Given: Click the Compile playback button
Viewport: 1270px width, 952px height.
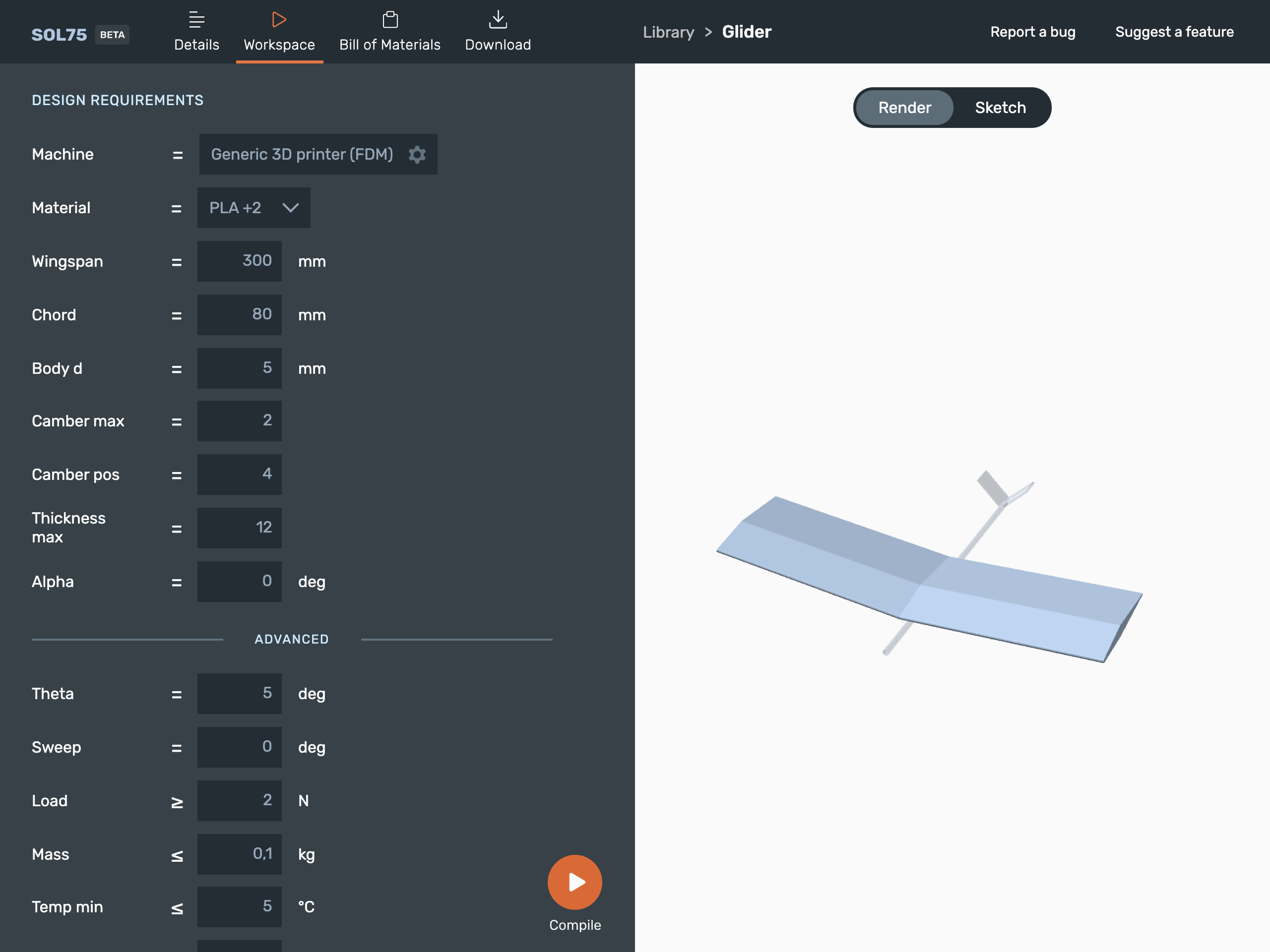Looking at the screenshot, I should 575,883.
